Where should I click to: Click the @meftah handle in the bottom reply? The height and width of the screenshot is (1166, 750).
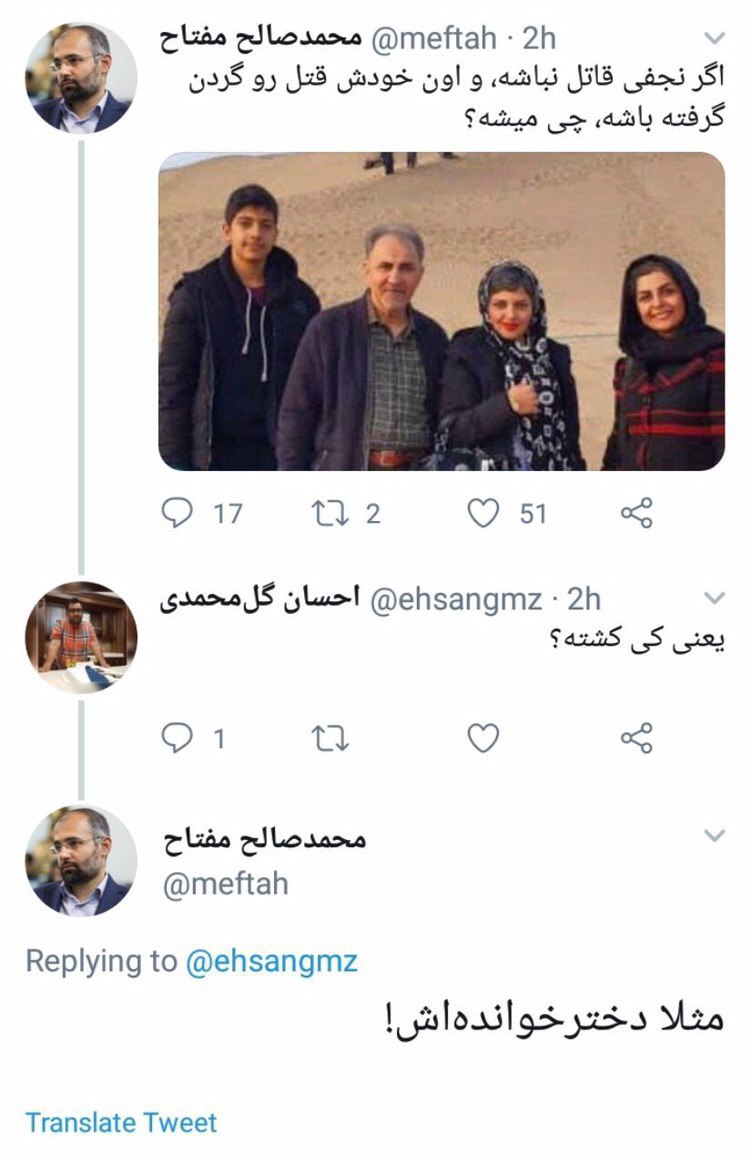(225, 884)
